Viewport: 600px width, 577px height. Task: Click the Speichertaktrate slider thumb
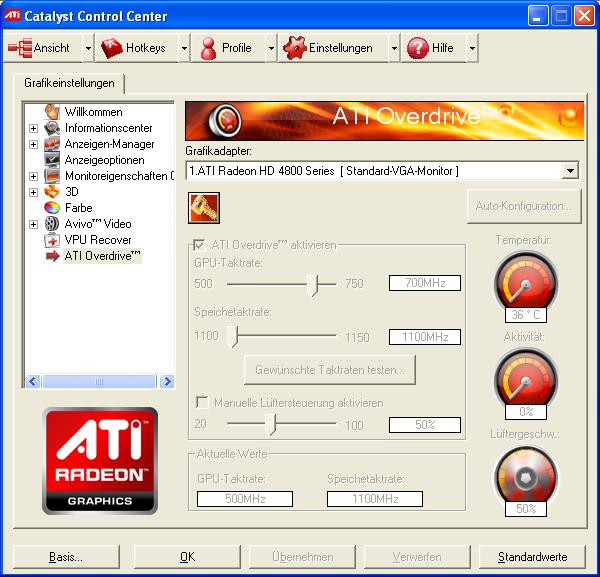232,337
